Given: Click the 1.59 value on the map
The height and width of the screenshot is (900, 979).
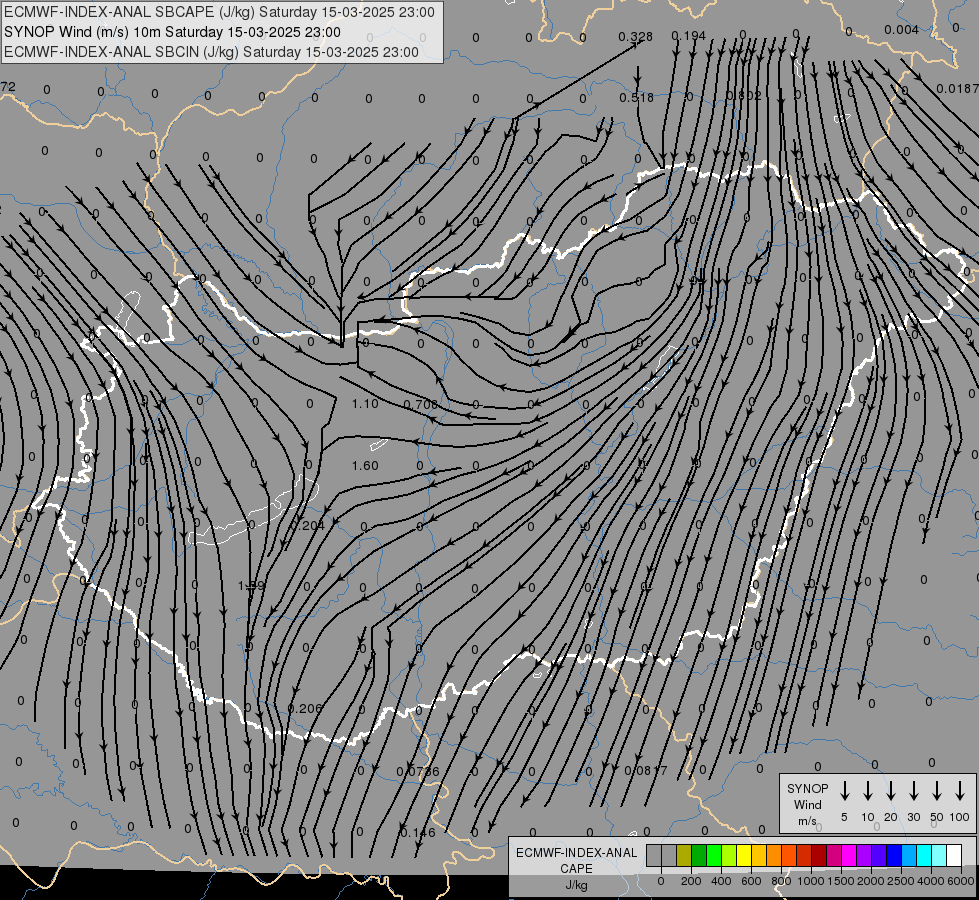Looking at the screenshot, I should (x=252, y=586).
